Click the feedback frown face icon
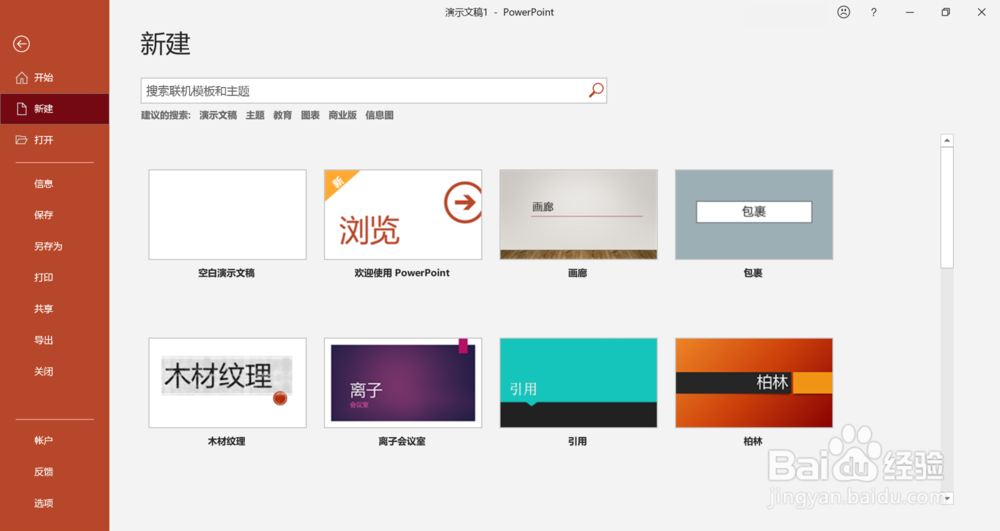Image resolution: width=1000 pixels, height=531 pixels. tap(843, 12)
